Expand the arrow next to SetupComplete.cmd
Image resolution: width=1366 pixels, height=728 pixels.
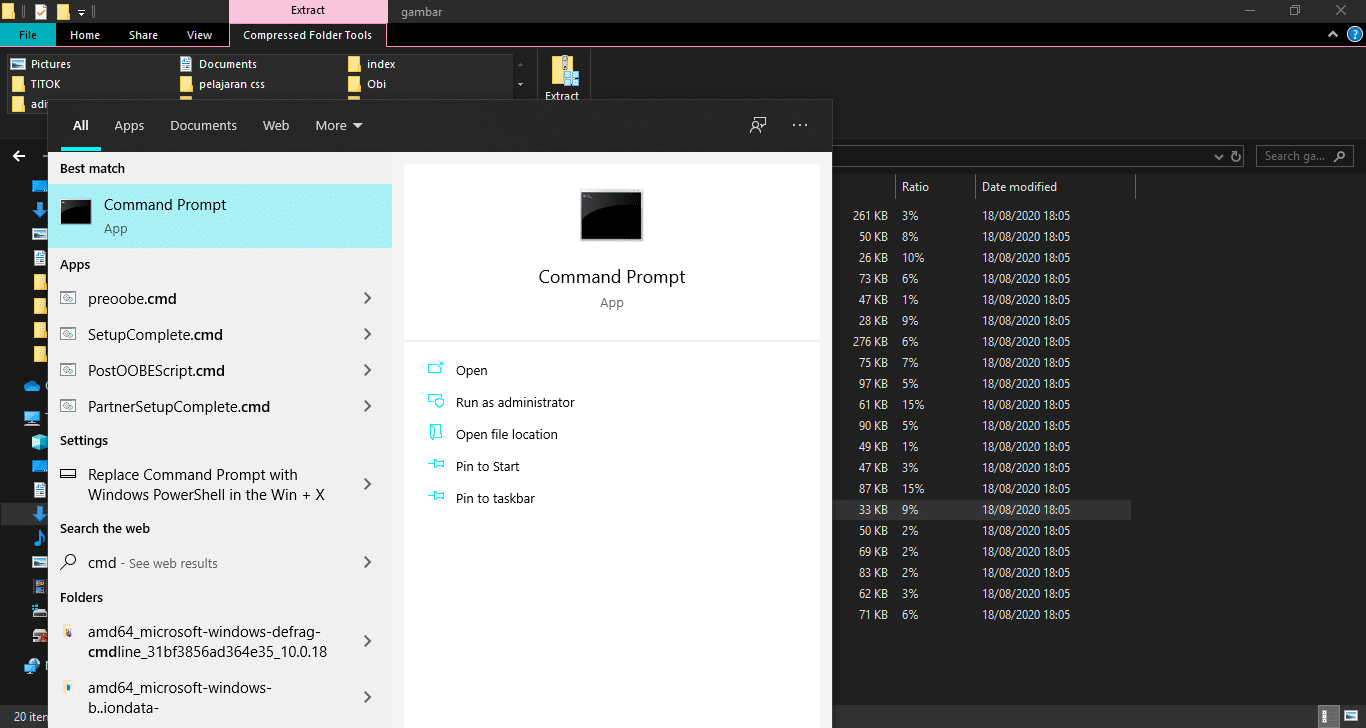point(368,334)
